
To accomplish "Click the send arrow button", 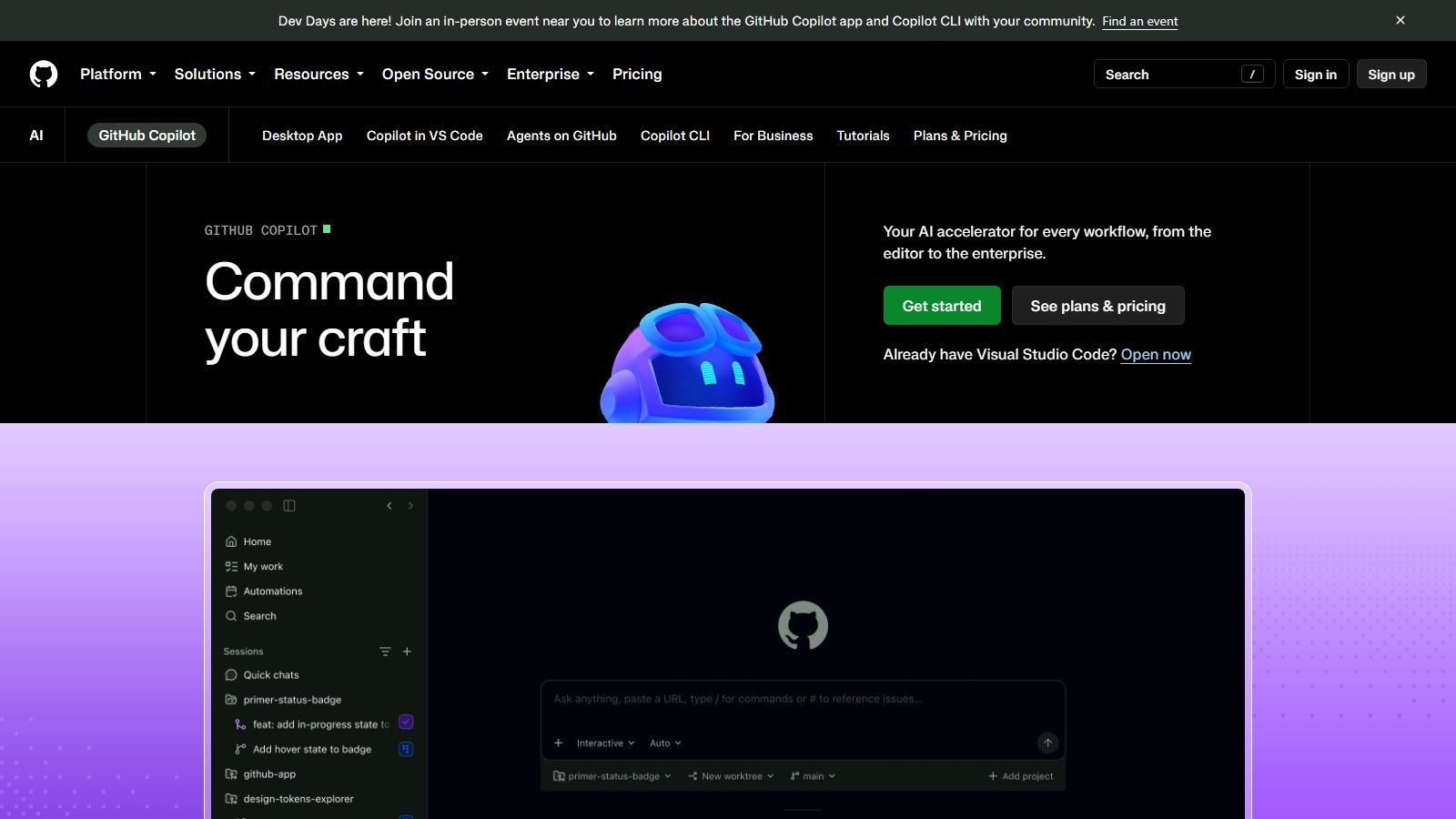I will 1047,743.
